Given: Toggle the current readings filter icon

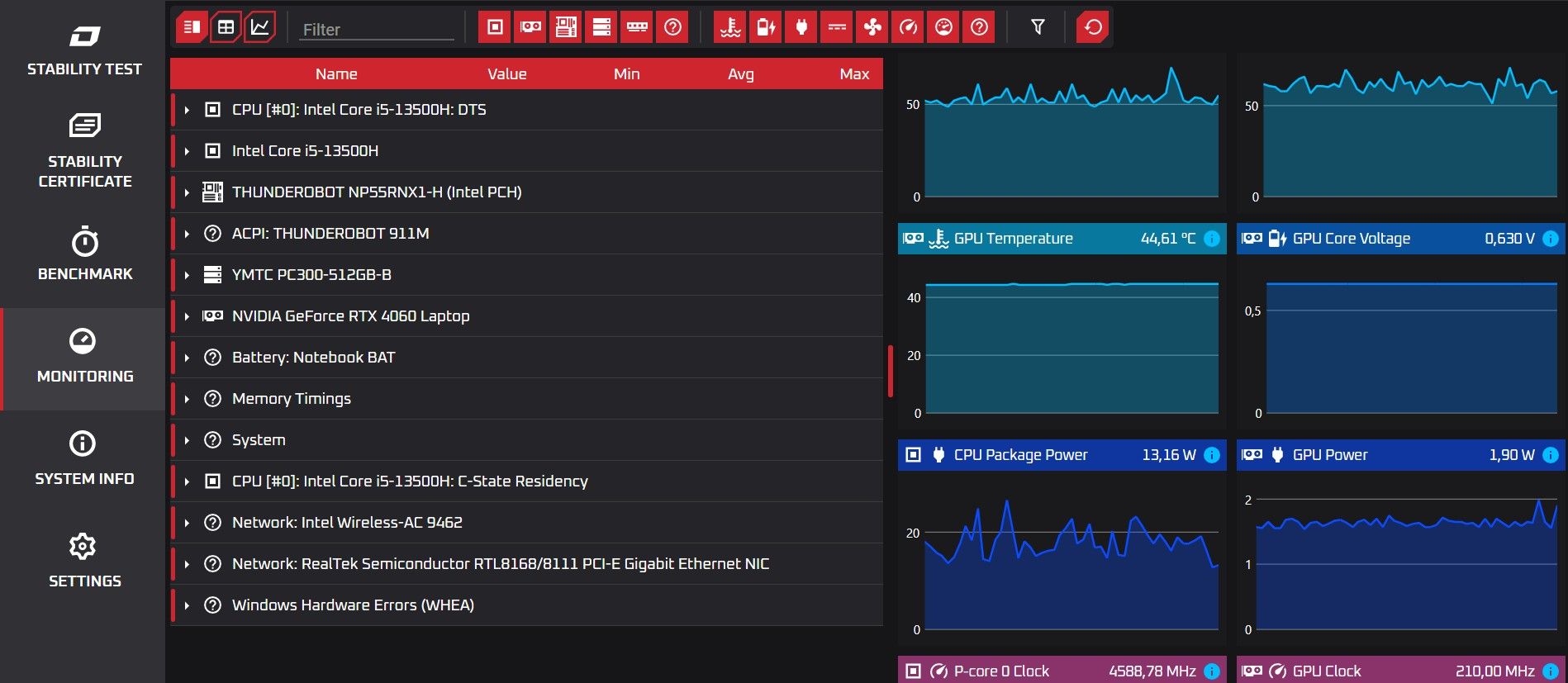Looking at the screenshot, I should (x=837, y=27).
